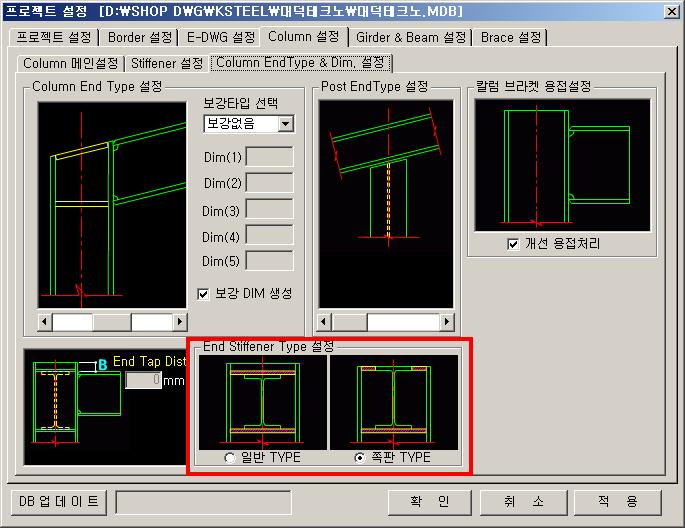The image size is (685, 528).
Task: Cancel with the 취소 button
Action: pos(523,502)
